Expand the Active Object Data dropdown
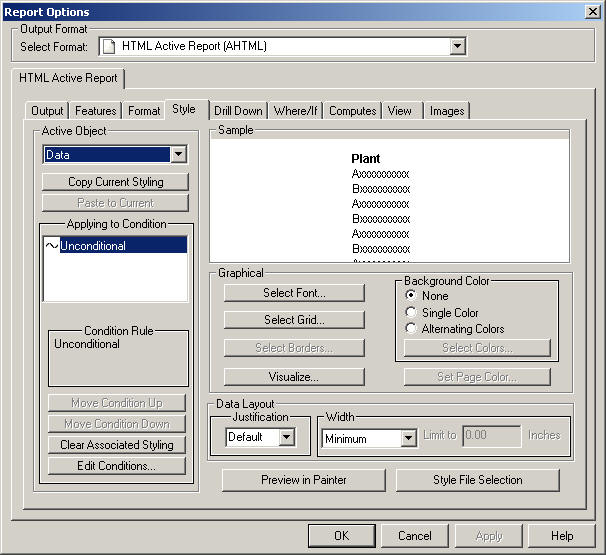This screenshot has height=555, width=606. click(178, 154)
